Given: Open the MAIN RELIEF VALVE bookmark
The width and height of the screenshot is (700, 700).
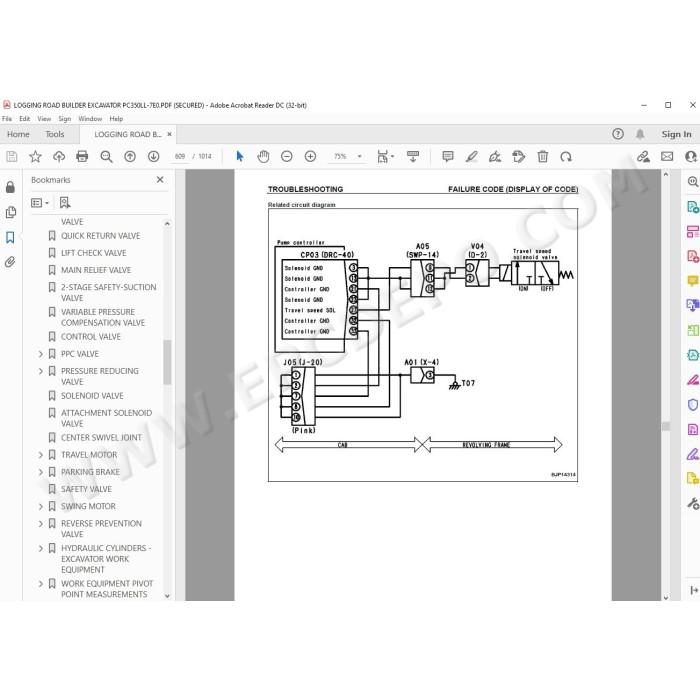Looking at the screenshot, I should [96, 270].
